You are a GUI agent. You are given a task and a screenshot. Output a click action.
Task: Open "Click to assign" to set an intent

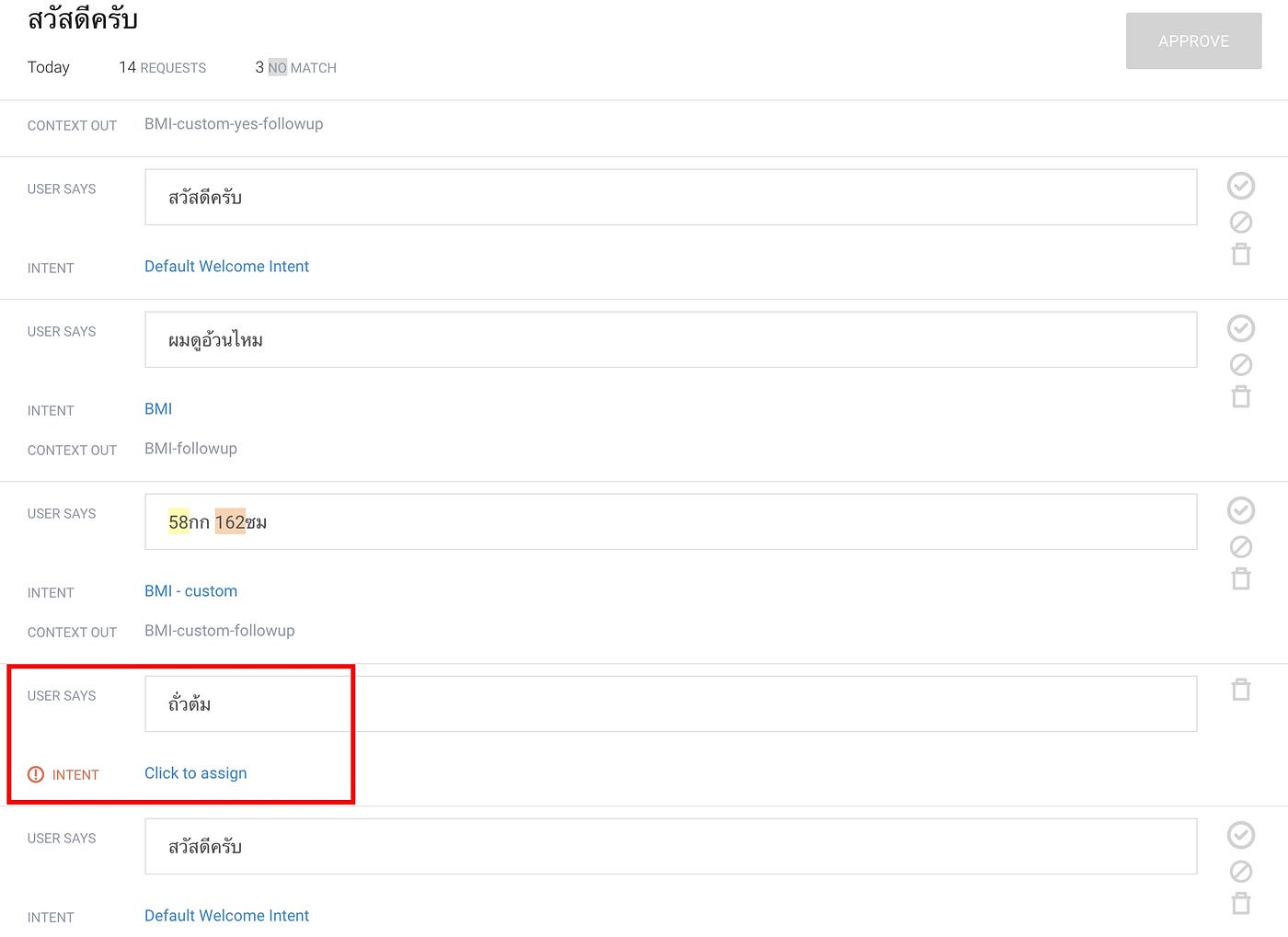point(195,772)
